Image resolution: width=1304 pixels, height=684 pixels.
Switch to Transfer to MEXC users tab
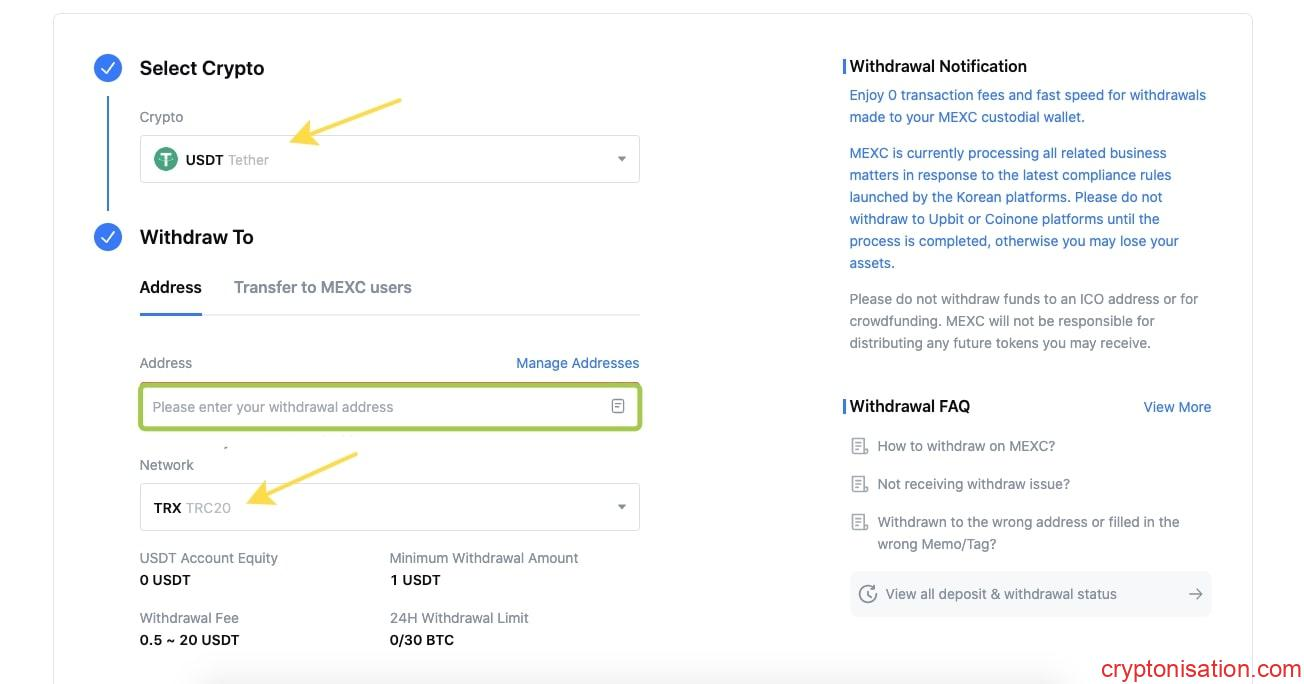tap(322, 287)
